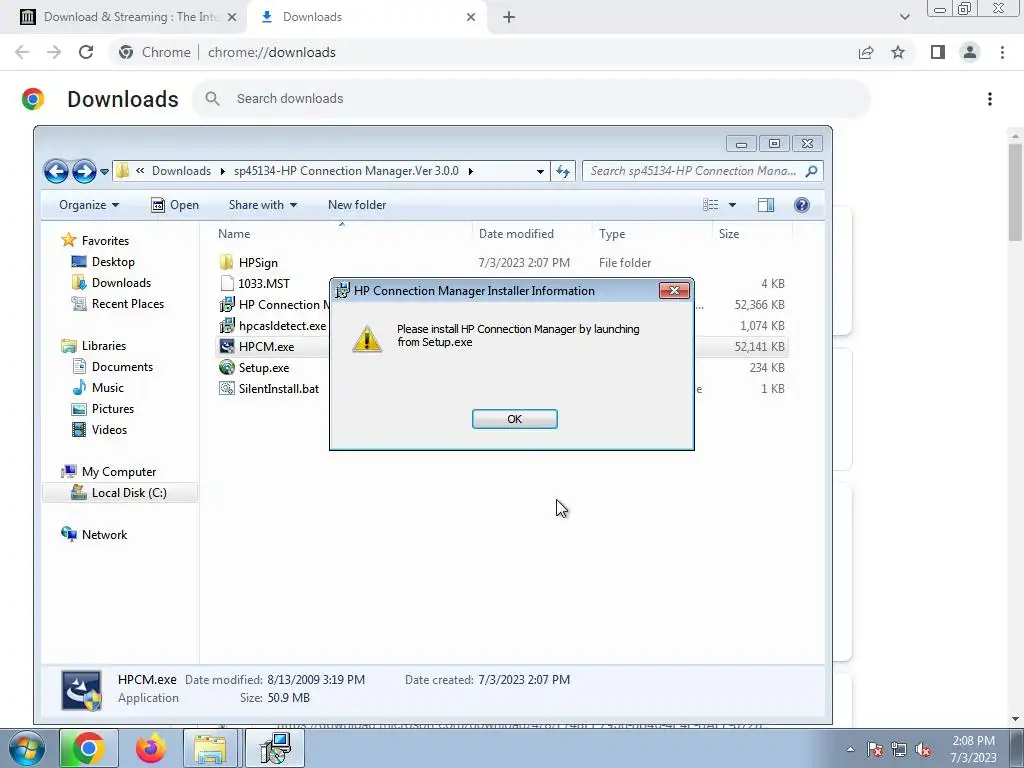This screenshot has width=1024, height=768.
Task: Share this page from the Chrome toolbar
Action: pos(866,52)
